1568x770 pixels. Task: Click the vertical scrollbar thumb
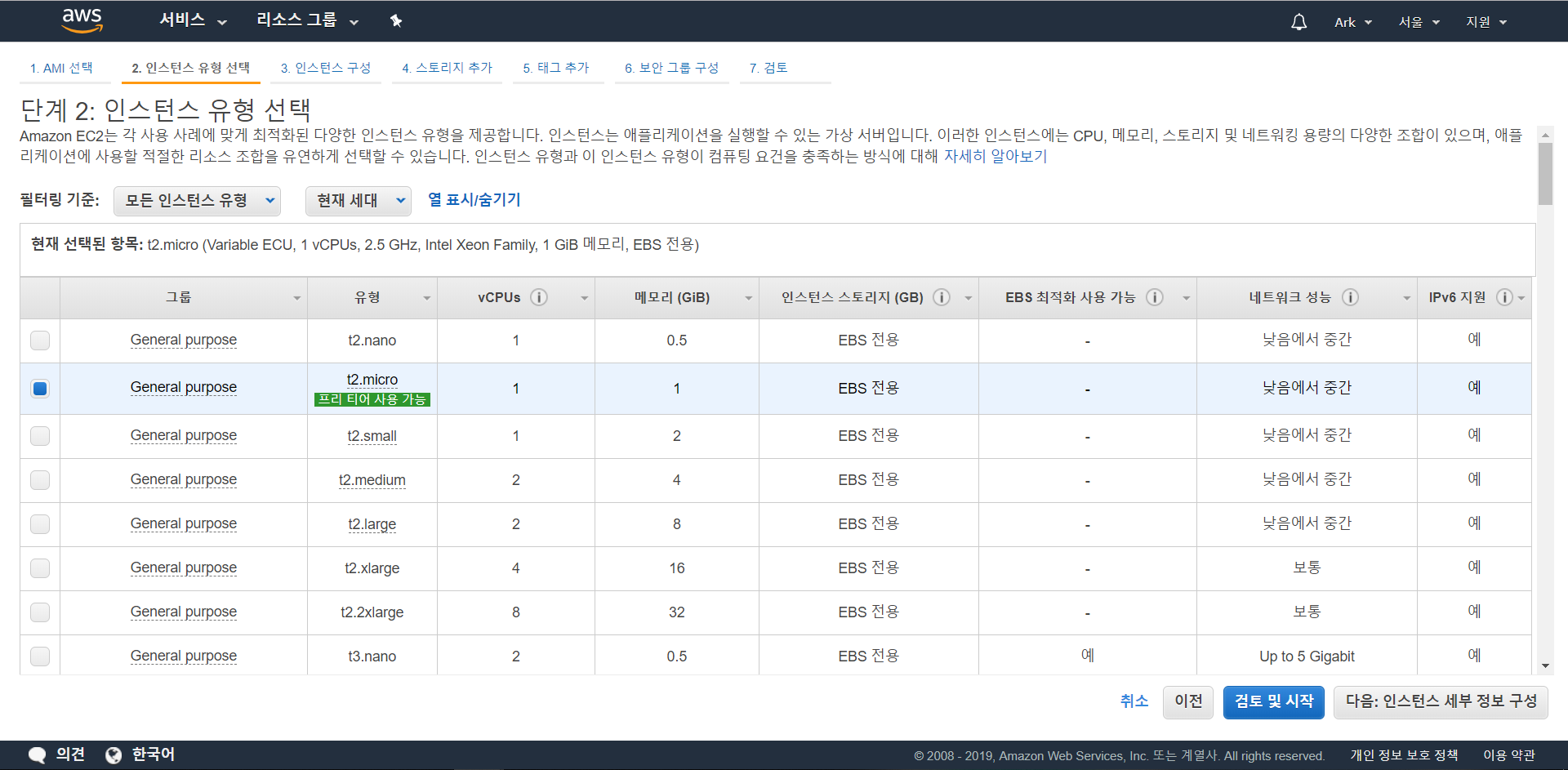click(1545, 174)
